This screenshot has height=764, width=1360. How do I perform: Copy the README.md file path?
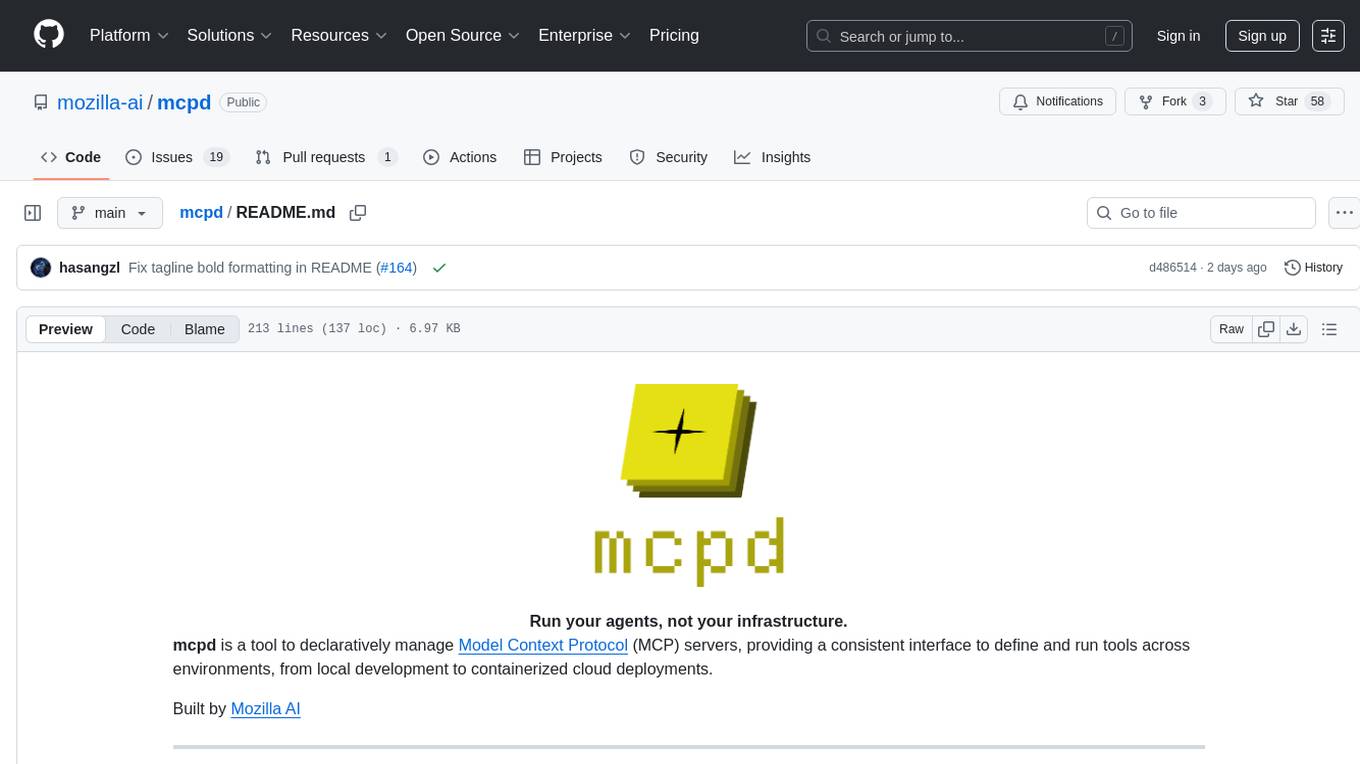pos(358,213)
